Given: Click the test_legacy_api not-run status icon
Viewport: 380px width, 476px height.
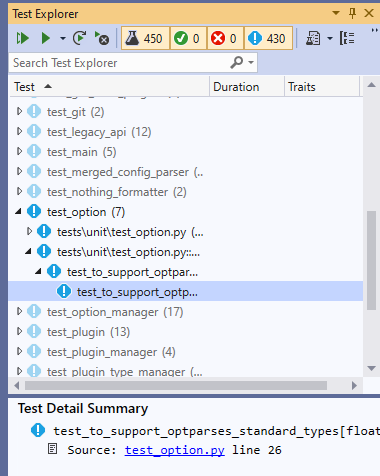Looking at the screenshot, I should tap(34, 131).
